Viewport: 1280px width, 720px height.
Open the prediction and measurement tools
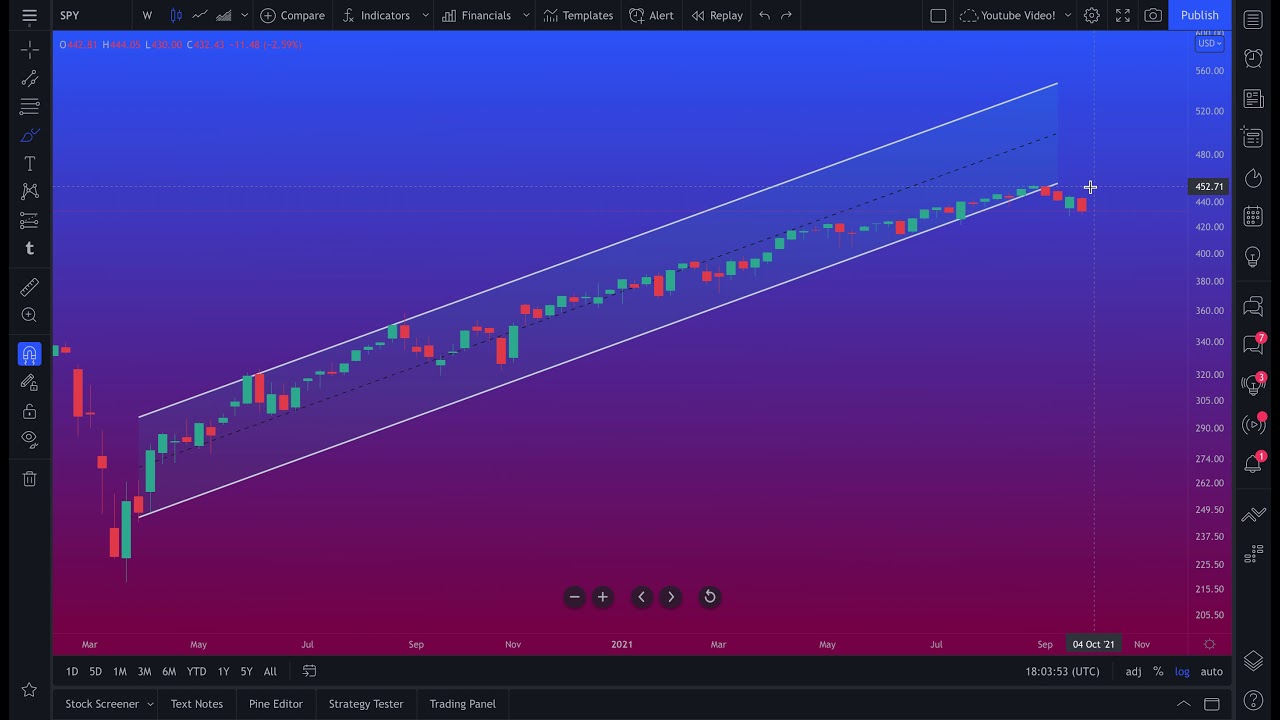click(x=29, y=220)
